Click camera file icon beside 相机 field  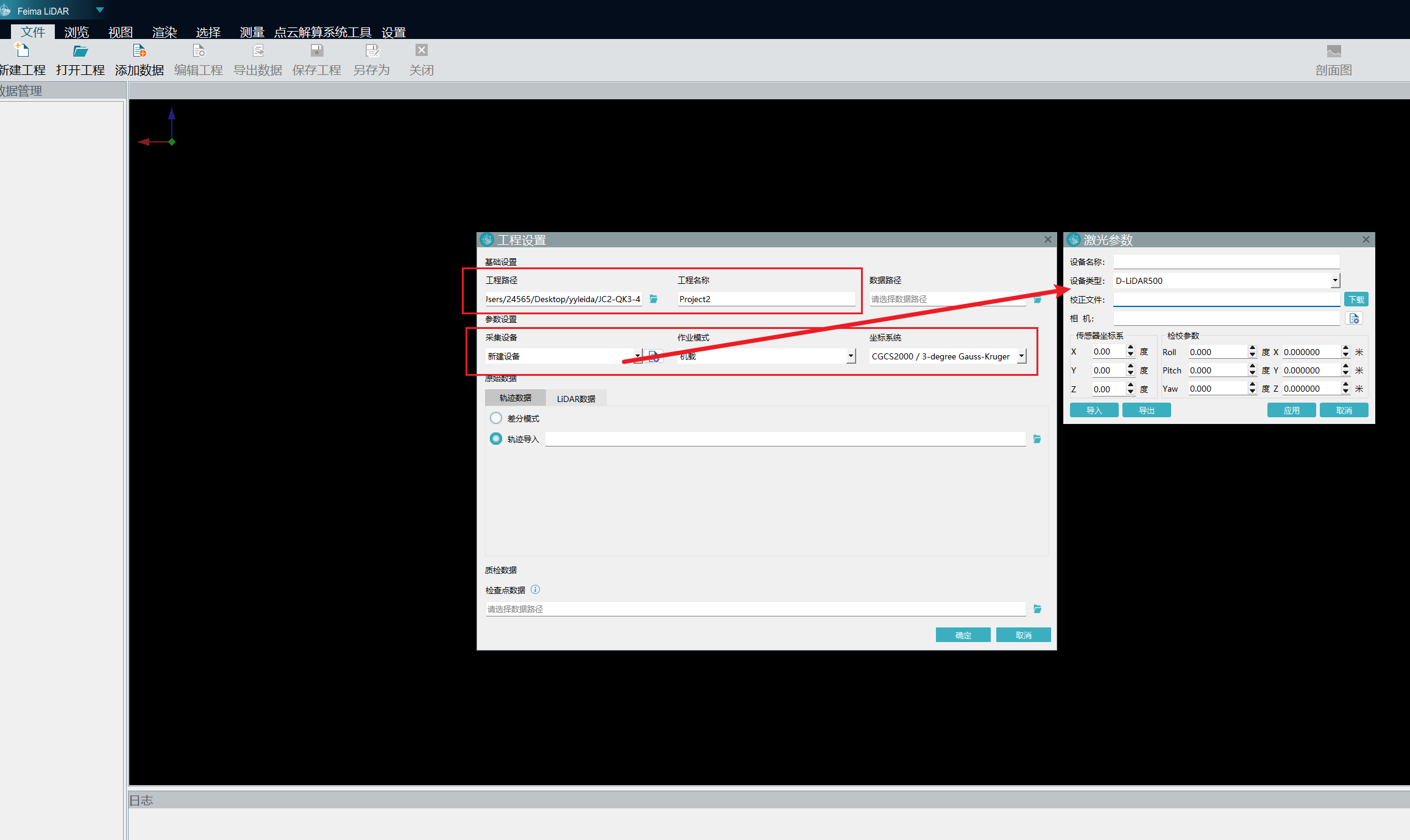point(1354,319)
